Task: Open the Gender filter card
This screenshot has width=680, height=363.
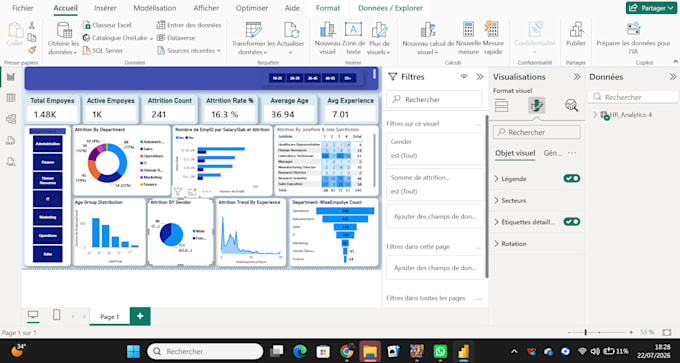Action: pos(435,148)
